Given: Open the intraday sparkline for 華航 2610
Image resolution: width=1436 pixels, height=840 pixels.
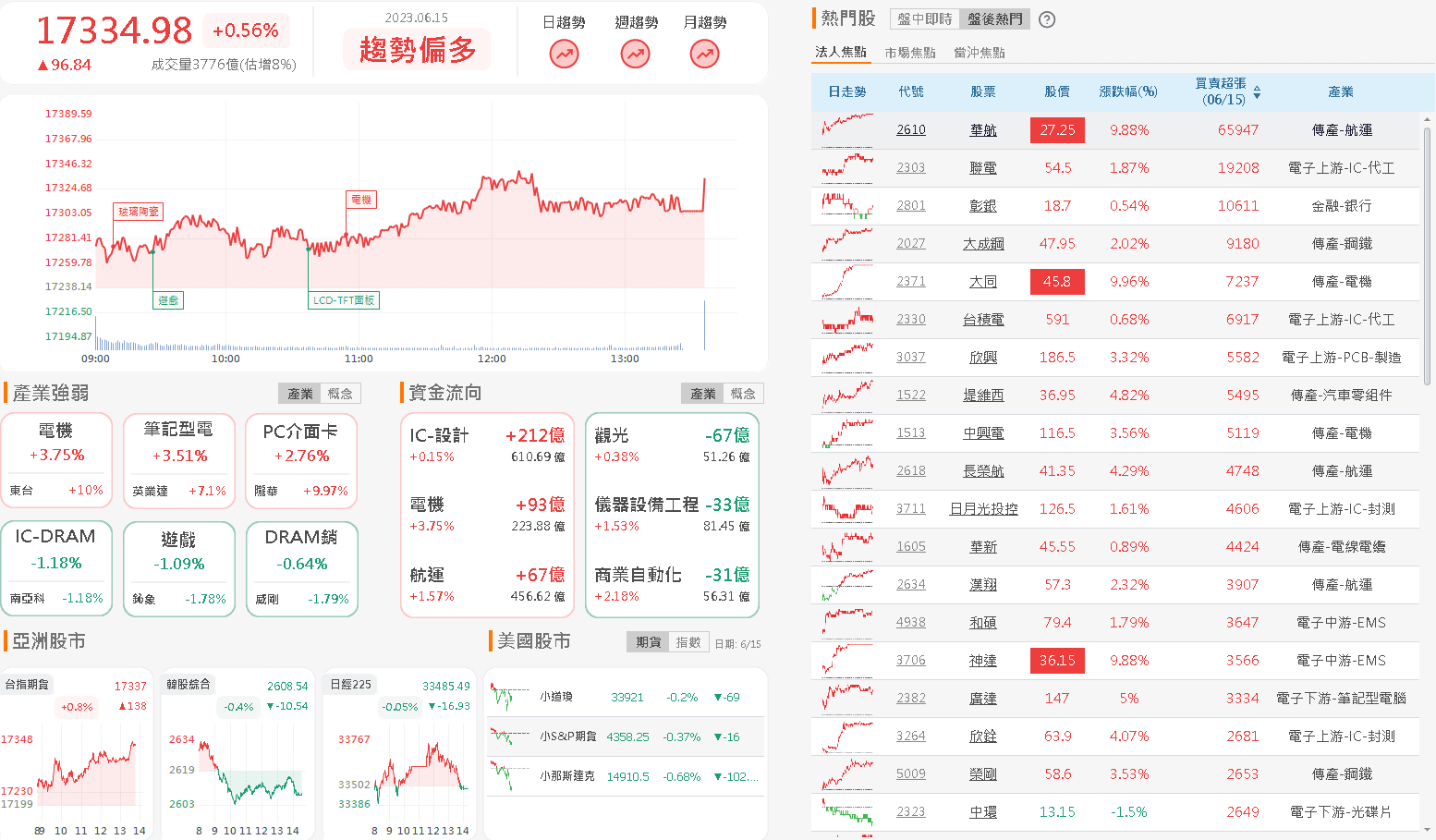Looking at the screenshot, I should coord(847,129).
